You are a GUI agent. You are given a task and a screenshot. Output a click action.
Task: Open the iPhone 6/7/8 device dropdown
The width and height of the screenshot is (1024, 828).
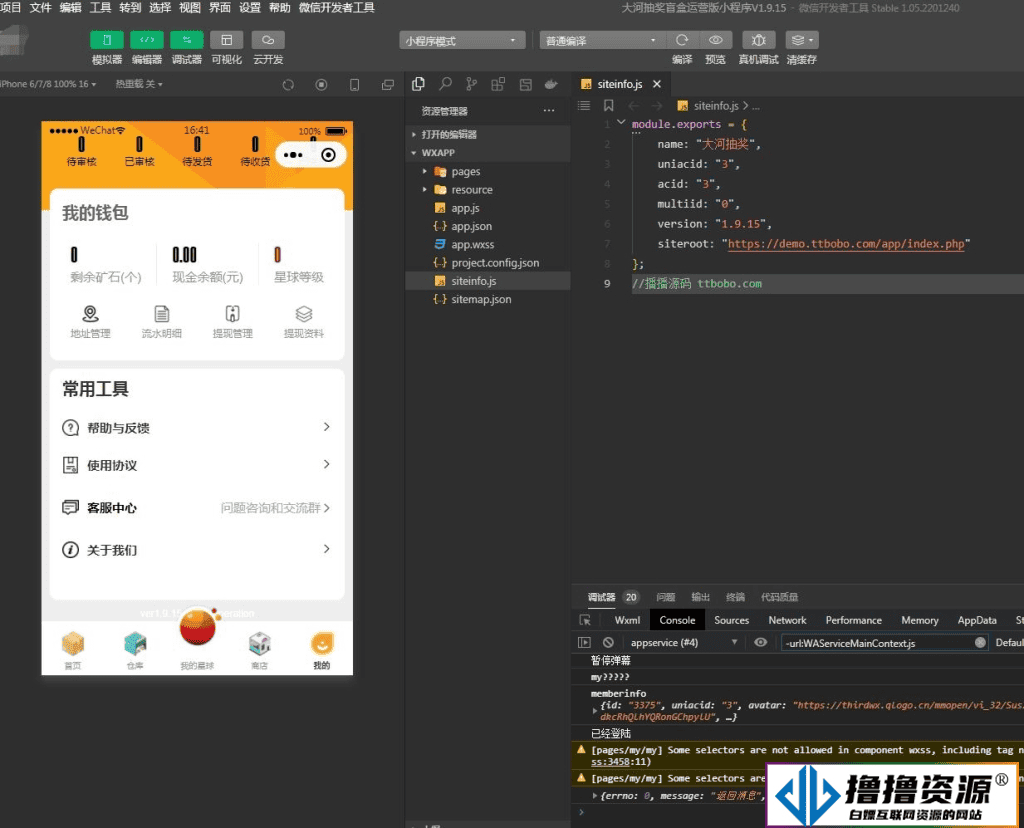point(48,84)
